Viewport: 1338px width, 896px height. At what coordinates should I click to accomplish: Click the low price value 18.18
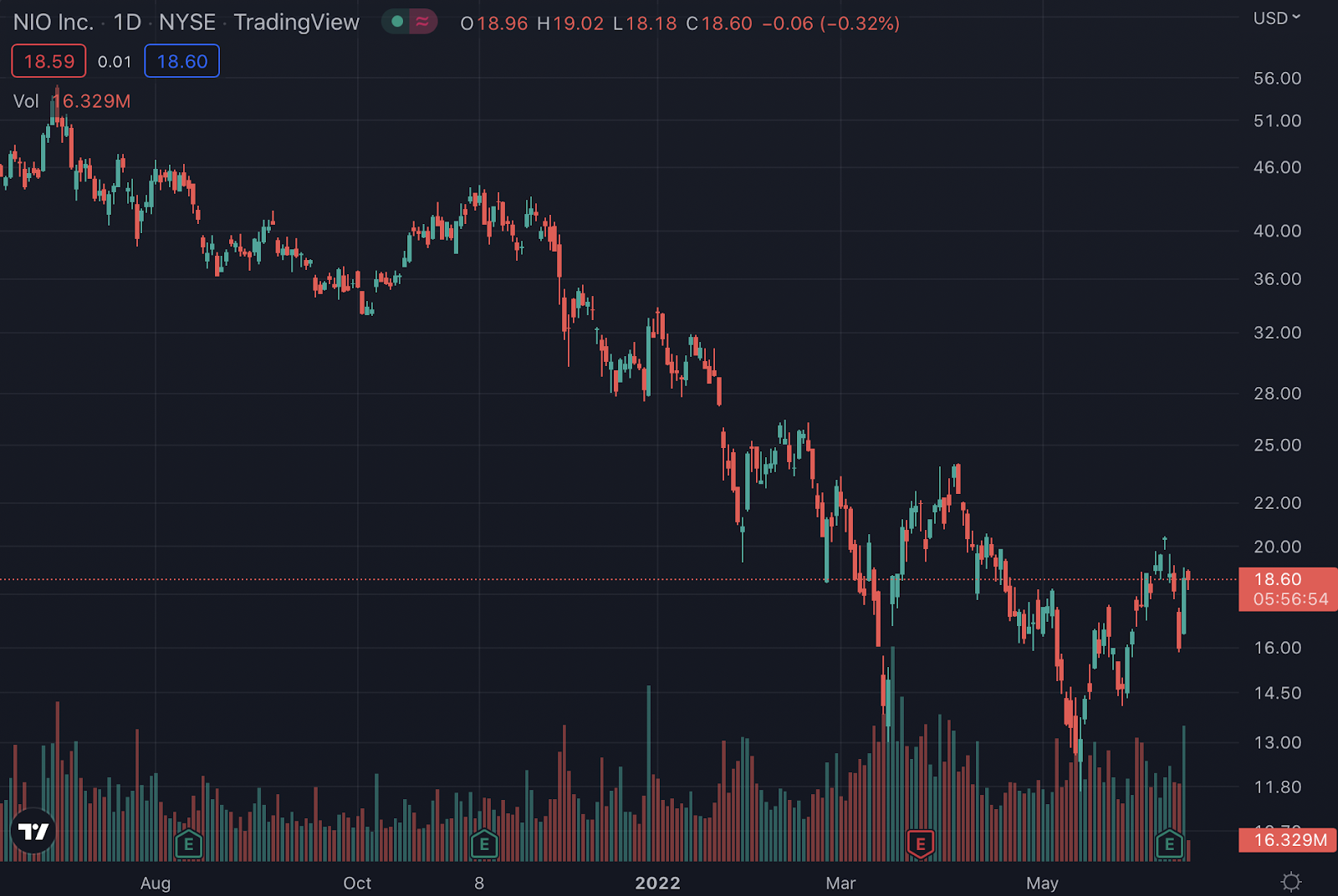pyautogui.click(x=651, y=23)
